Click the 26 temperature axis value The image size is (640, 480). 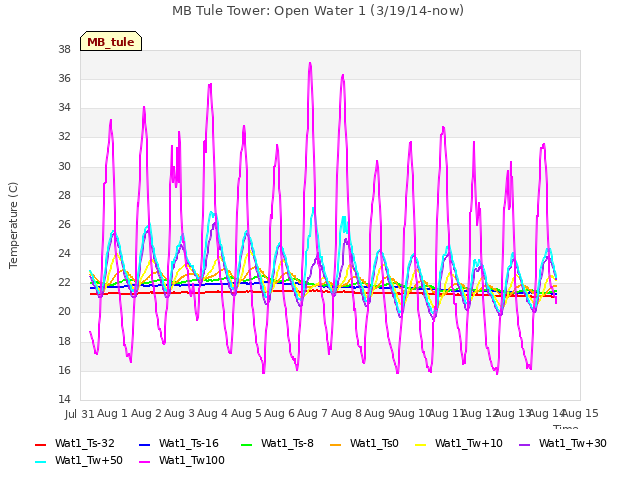coord(64,224)
